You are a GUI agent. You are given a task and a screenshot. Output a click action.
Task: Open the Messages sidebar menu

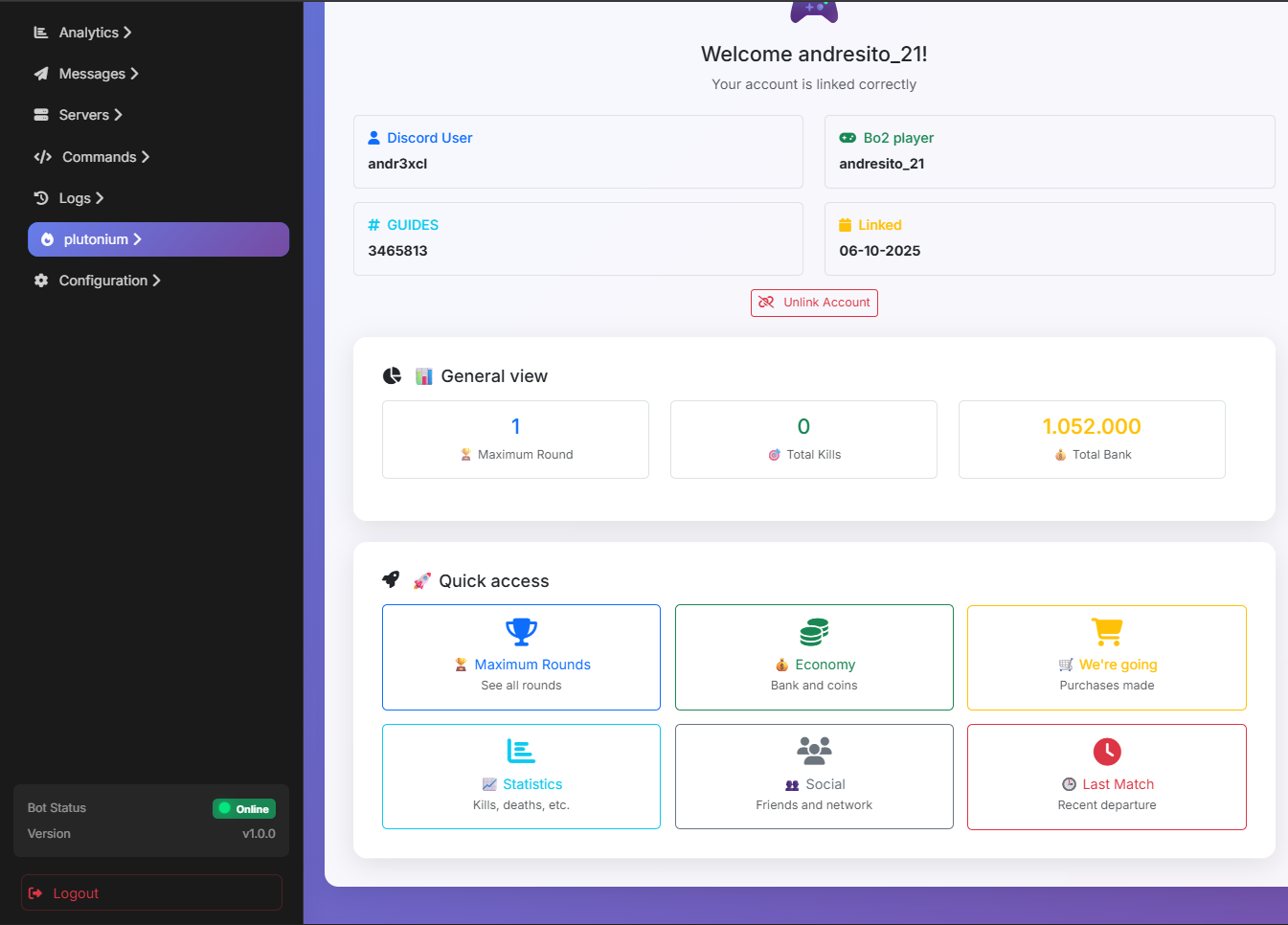pos(92,74)
